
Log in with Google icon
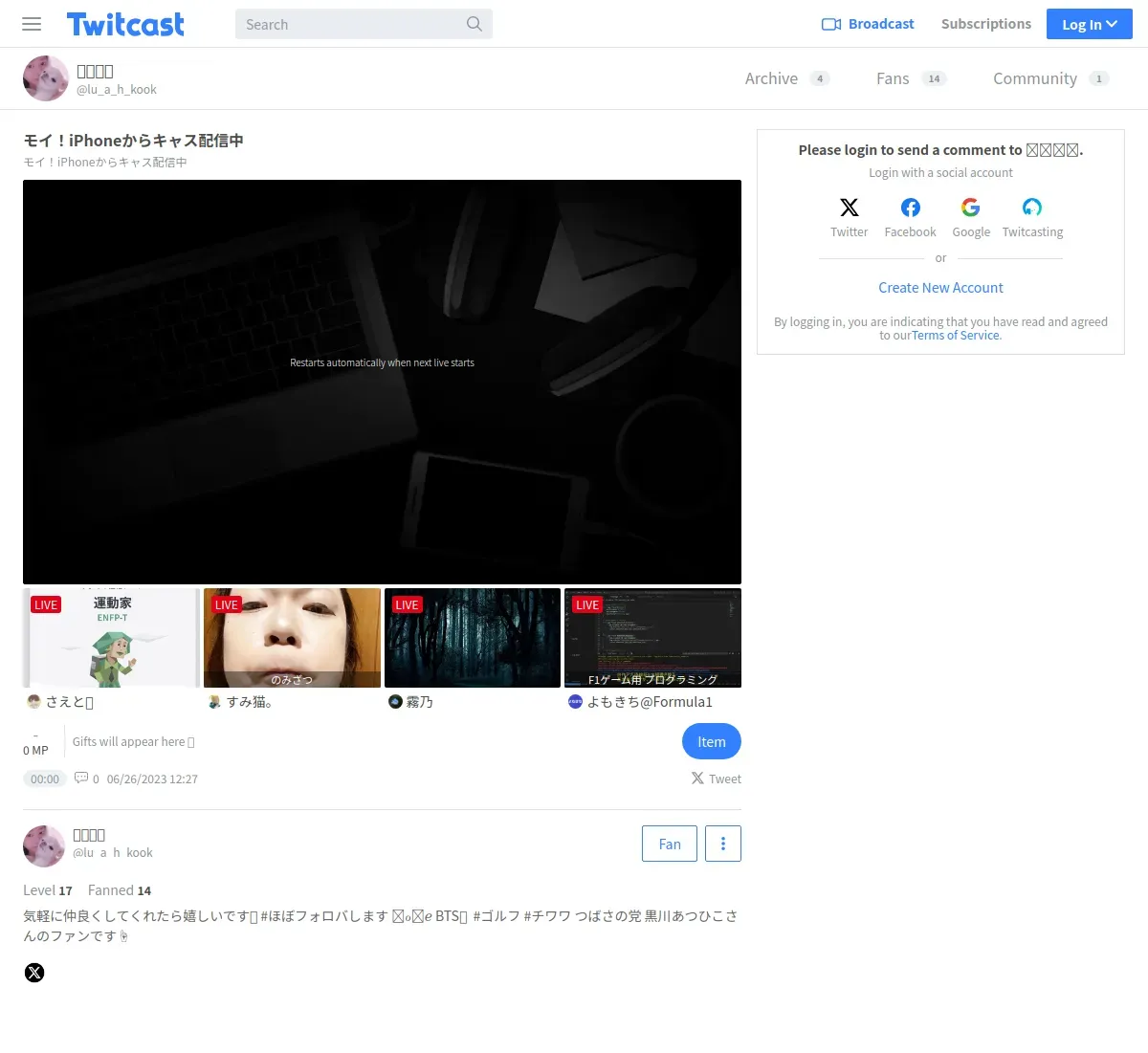coord(971,208)
